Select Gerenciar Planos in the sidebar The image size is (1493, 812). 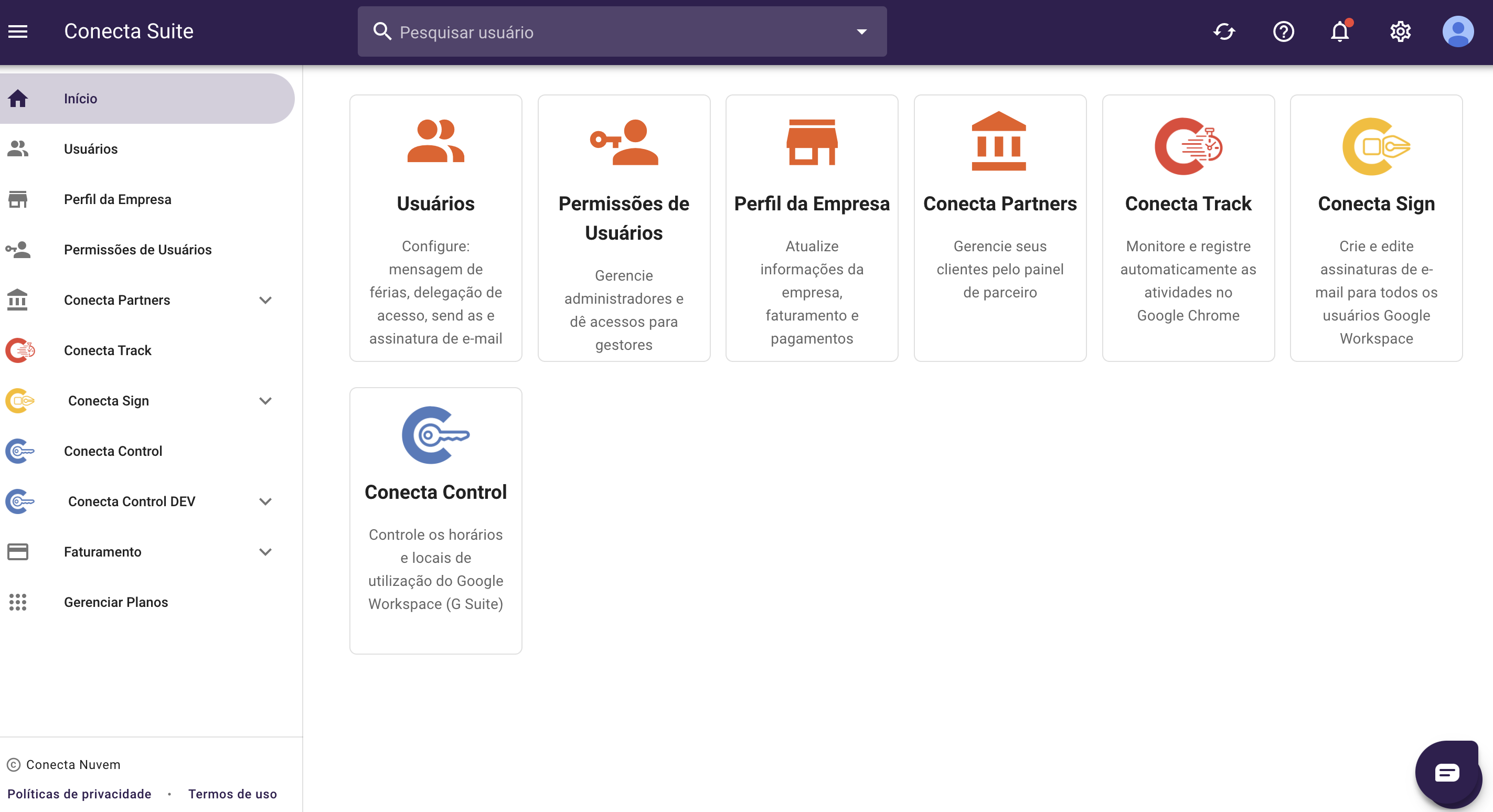point(116,602)
